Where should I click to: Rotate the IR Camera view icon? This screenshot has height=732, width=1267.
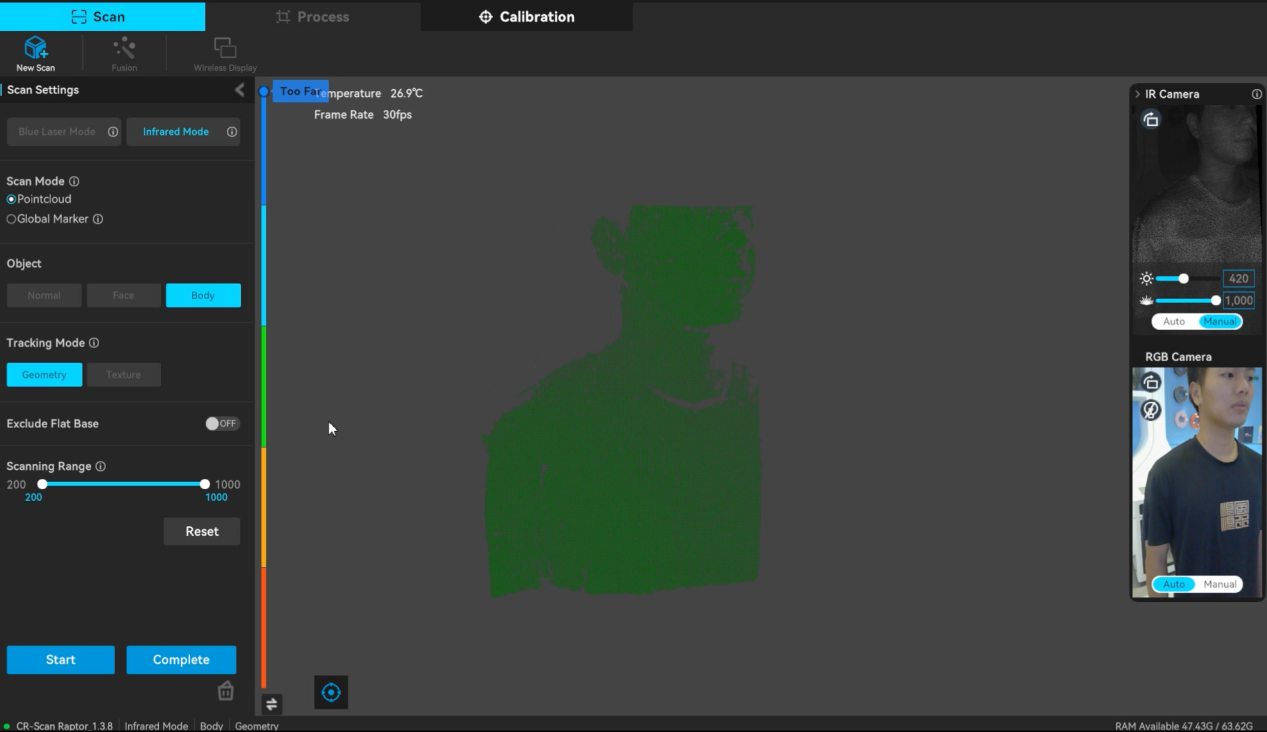(1151, 120)
